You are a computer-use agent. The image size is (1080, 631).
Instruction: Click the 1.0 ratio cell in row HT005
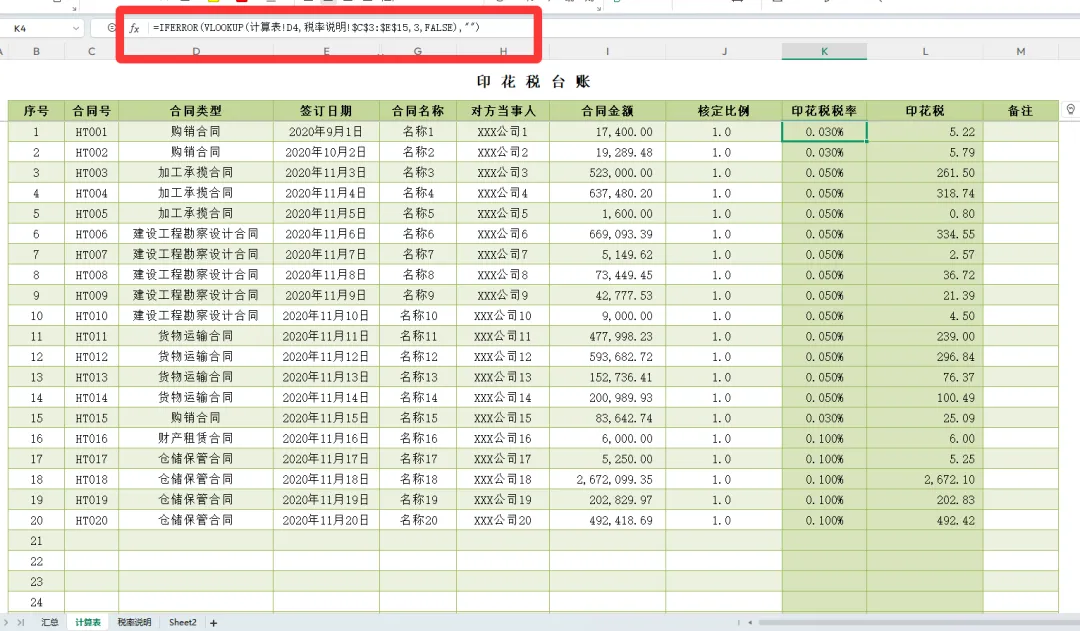point(724,214)
